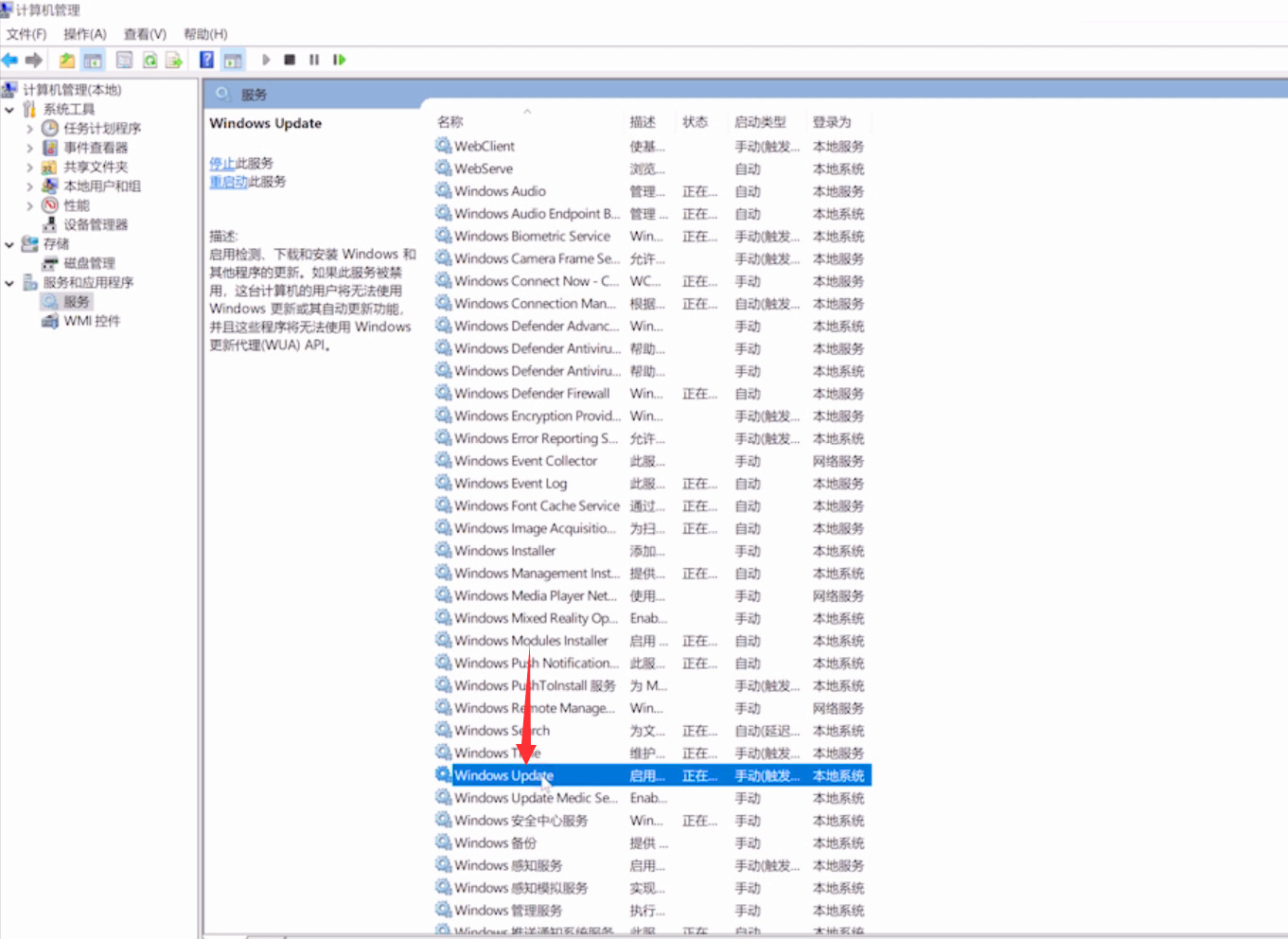Click the 性能 monitor icon
This screenshot has height=939, width=1288.
(50, 205)
